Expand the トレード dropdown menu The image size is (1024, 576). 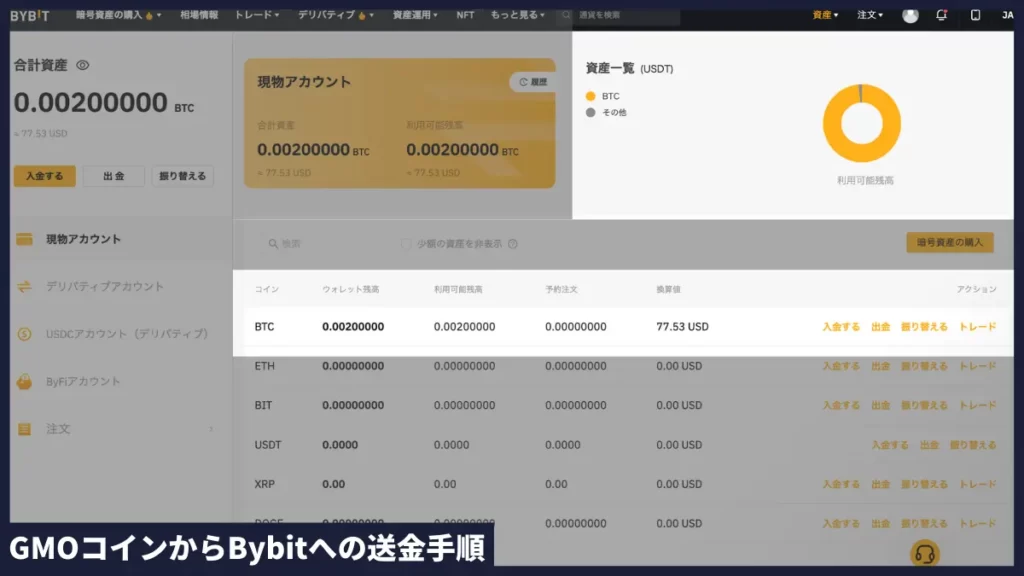click(257, 15)
